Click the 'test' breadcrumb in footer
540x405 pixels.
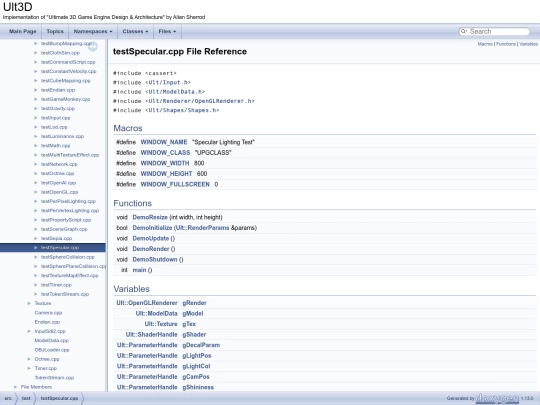(26, 398)
